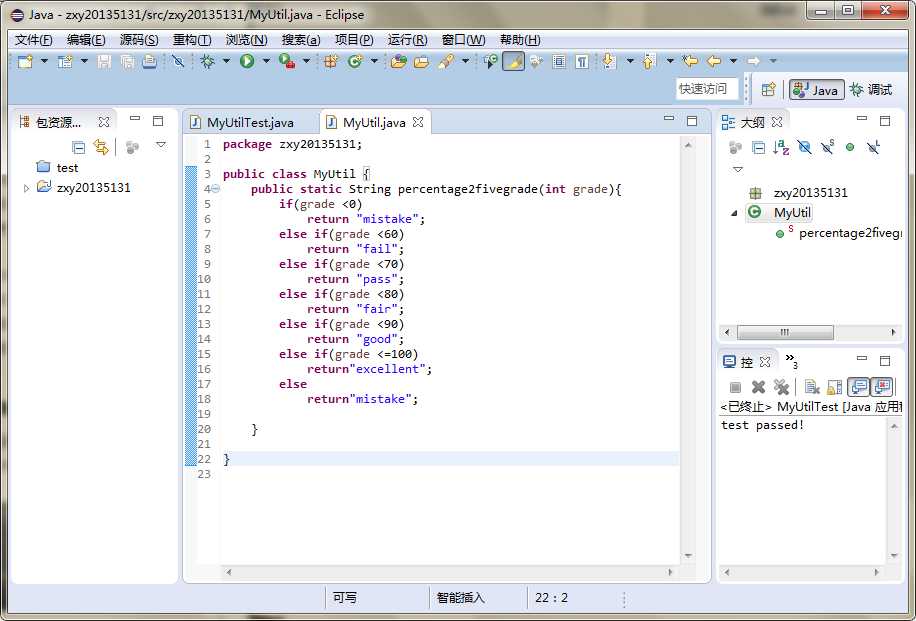The height and width of the screenshot is (621, 916).
Task: Open the 源码(S) menu
Action: [x=139, y=40]
